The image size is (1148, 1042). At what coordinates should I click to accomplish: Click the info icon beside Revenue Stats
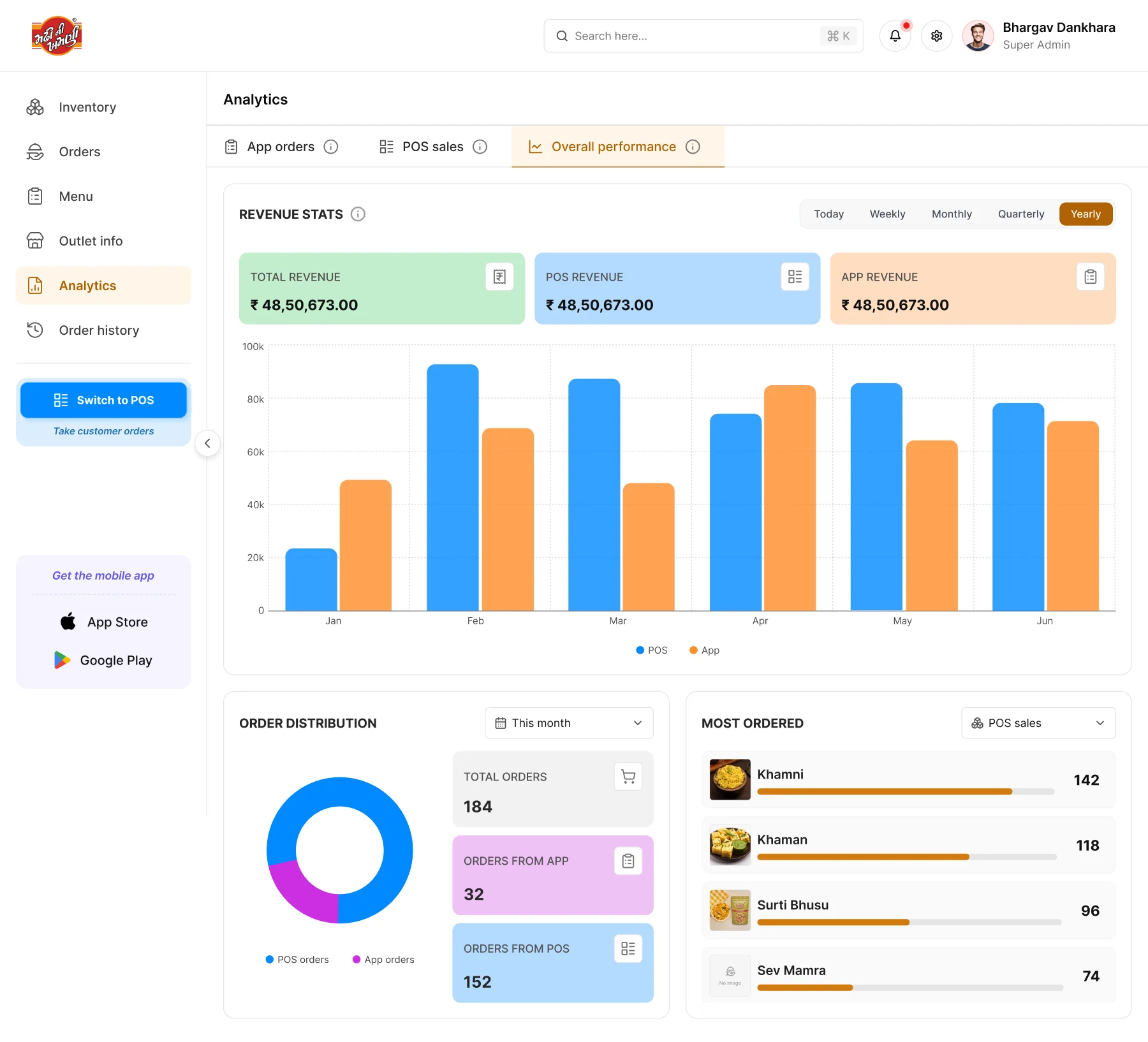(x=358, y=214)
